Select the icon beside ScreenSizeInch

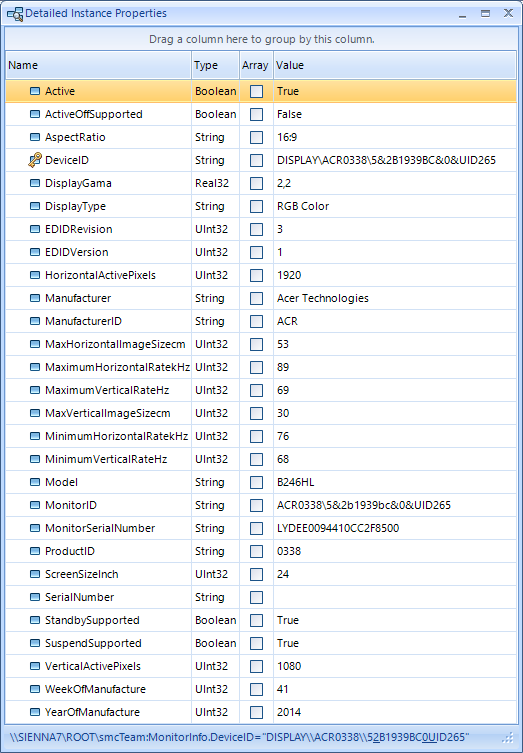coord(35,574)
